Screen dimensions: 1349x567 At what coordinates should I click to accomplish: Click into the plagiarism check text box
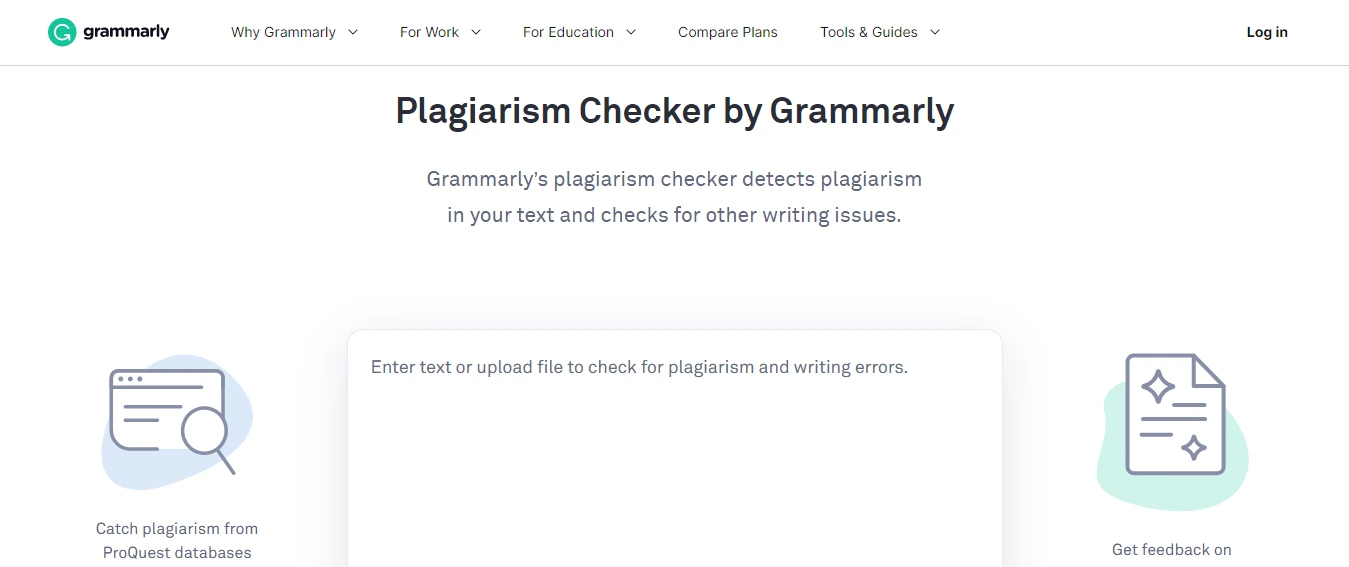point(675,448)
